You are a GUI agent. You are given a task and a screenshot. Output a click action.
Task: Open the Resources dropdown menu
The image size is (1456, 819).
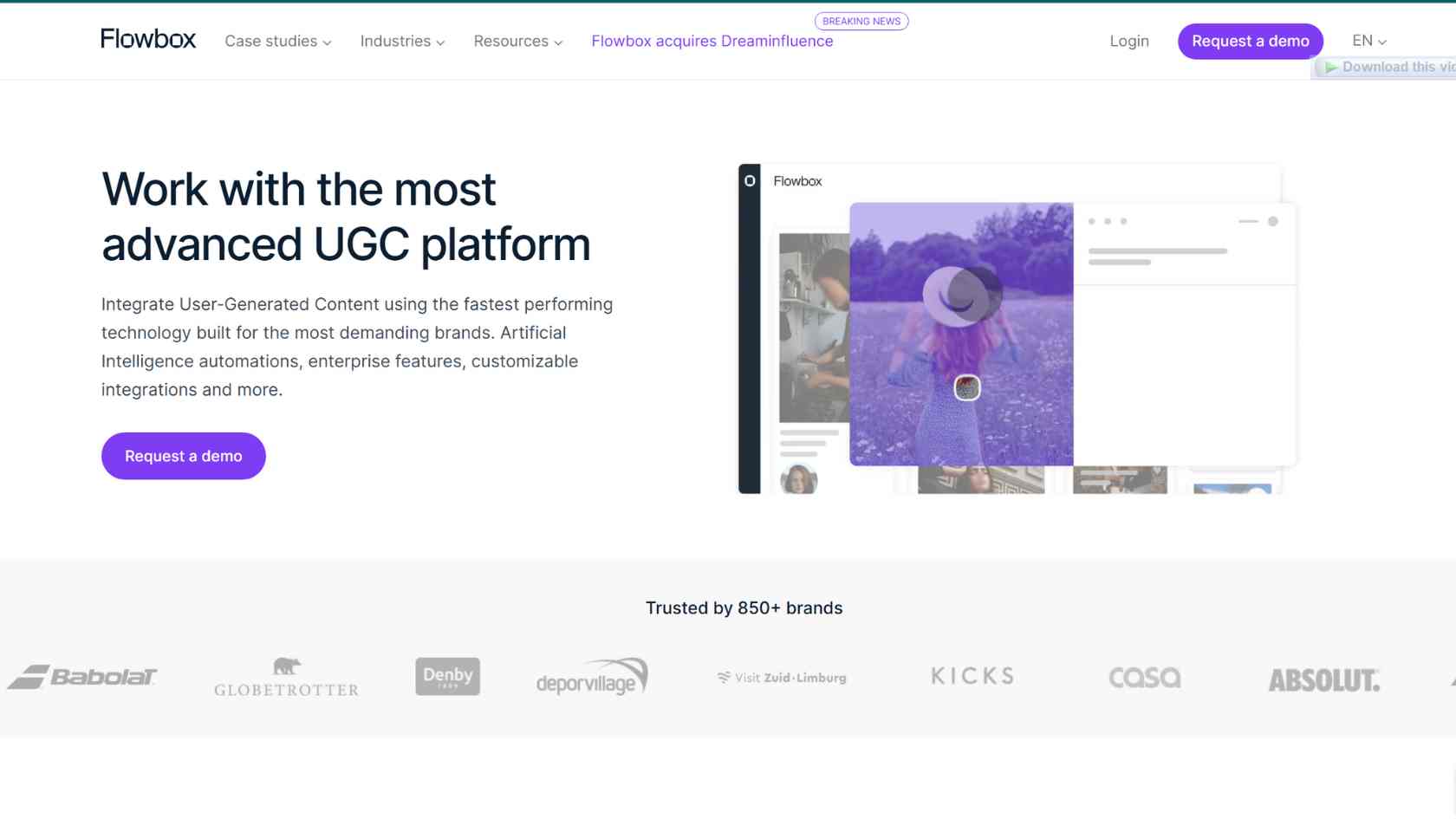click(517, 42)
